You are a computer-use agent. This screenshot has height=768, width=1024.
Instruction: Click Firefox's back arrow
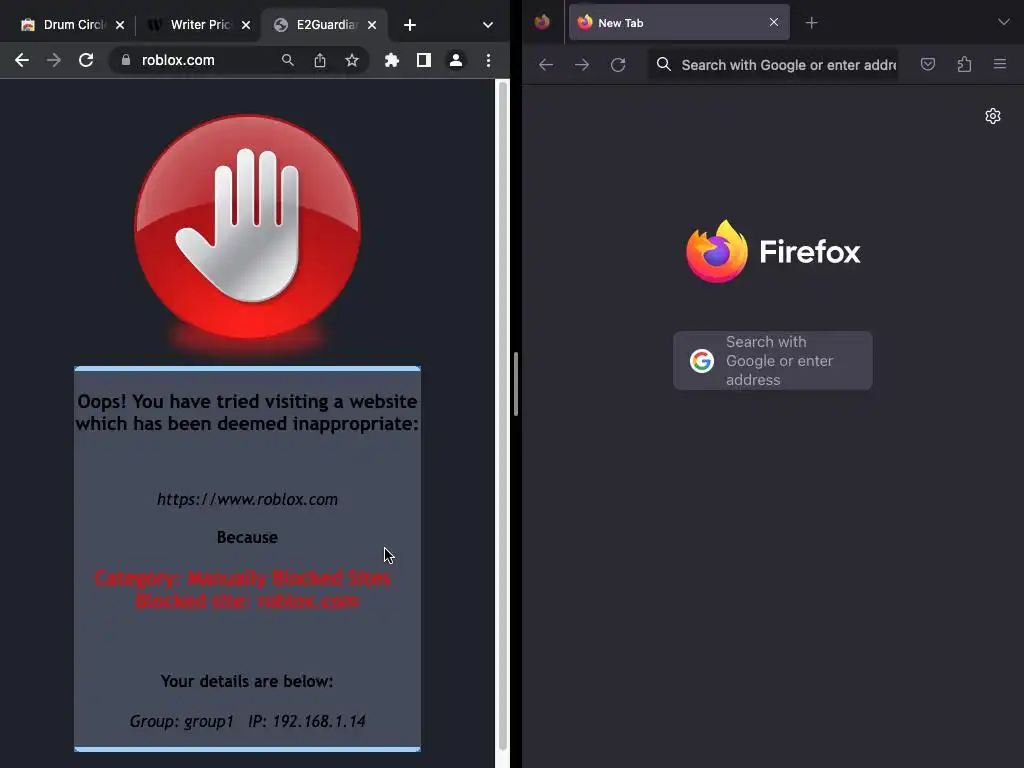pyautogui.click(x=546, y=65)
